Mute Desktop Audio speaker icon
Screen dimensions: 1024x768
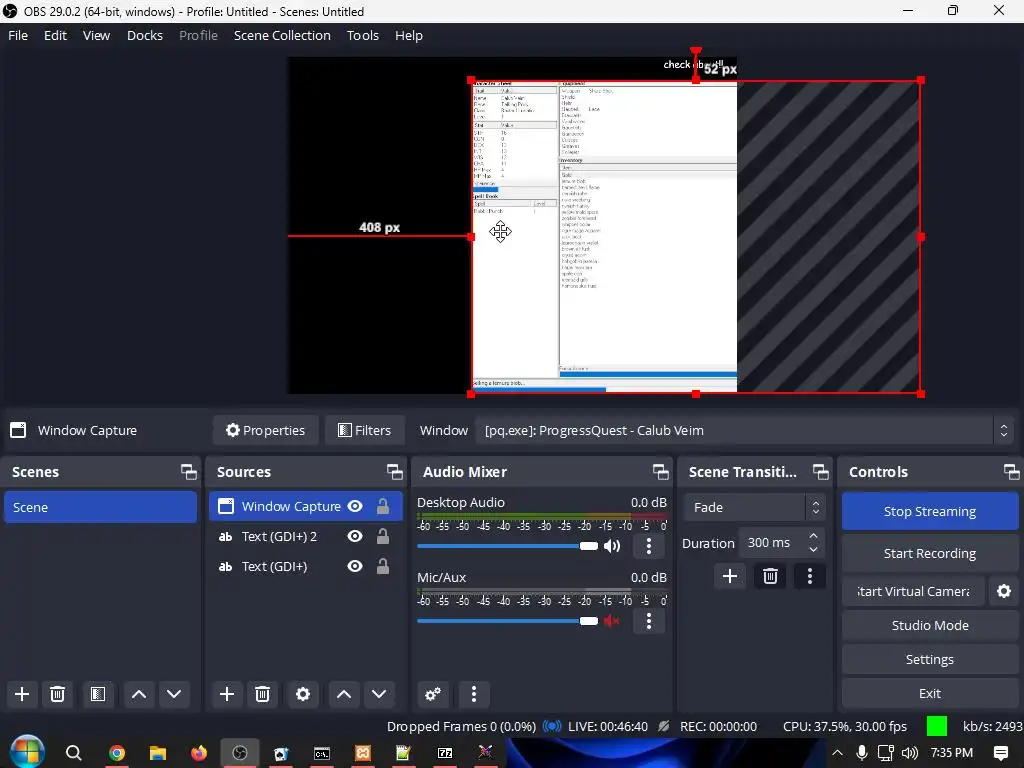point(612,546)
